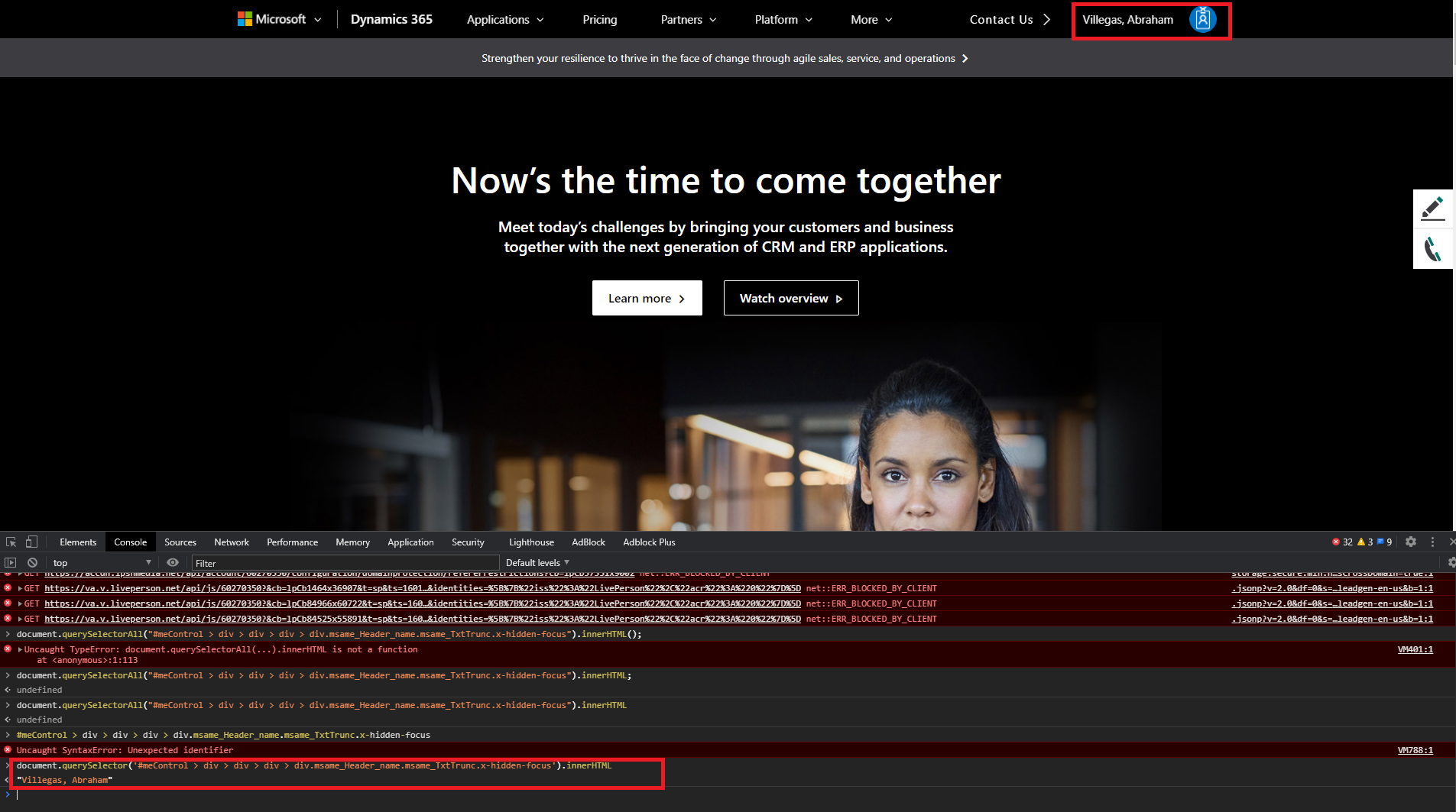Open the AdBlock tab

click(589, 542)
